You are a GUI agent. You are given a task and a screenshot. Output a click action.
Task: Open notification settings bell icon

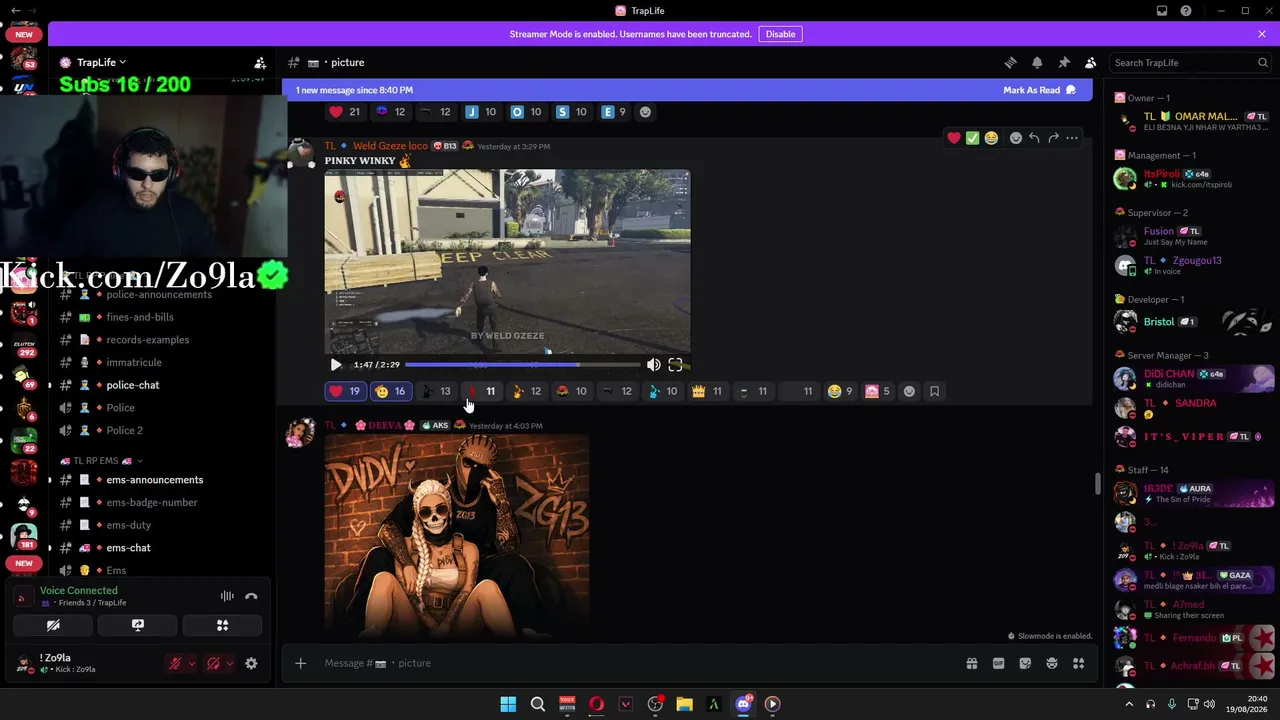(1037, 62)
